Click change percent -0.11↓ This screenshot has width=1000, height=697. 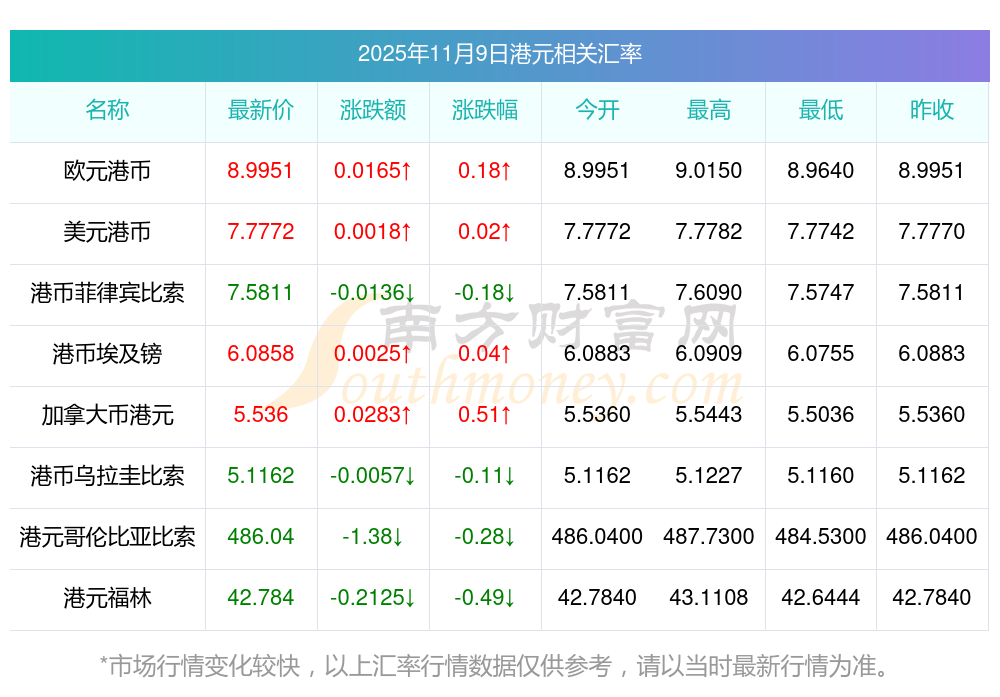click(x=485, y=476)
